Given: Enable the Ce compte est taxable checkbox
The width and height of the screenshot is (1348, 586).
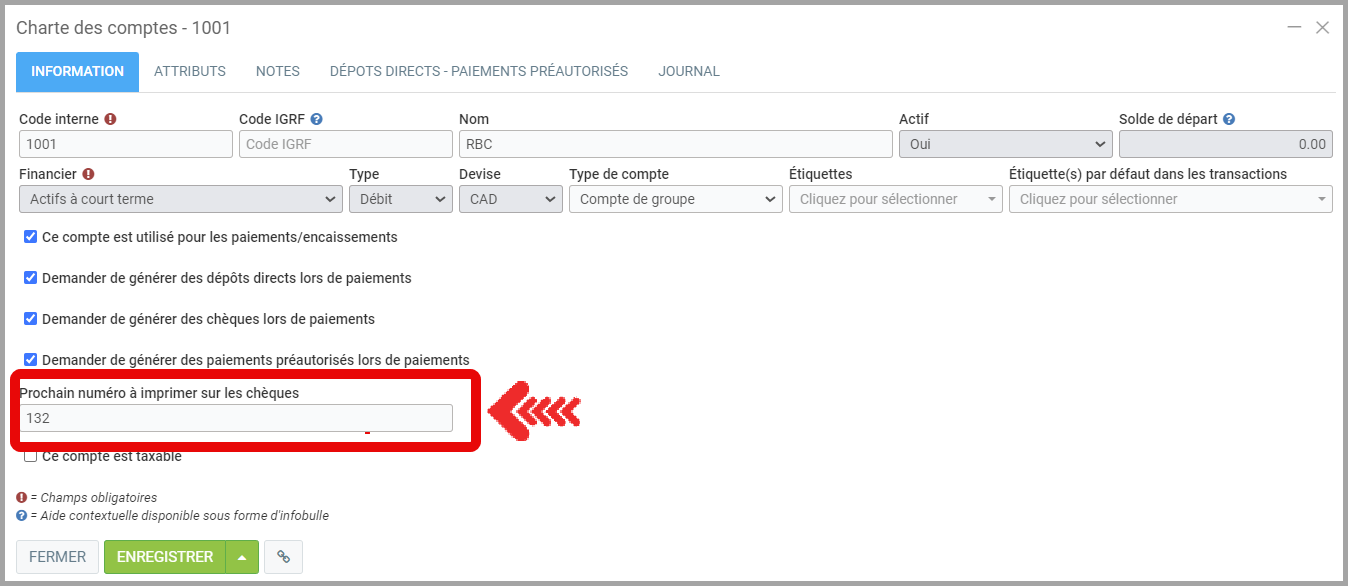Looking at the screenshot, I should (31, 456).
